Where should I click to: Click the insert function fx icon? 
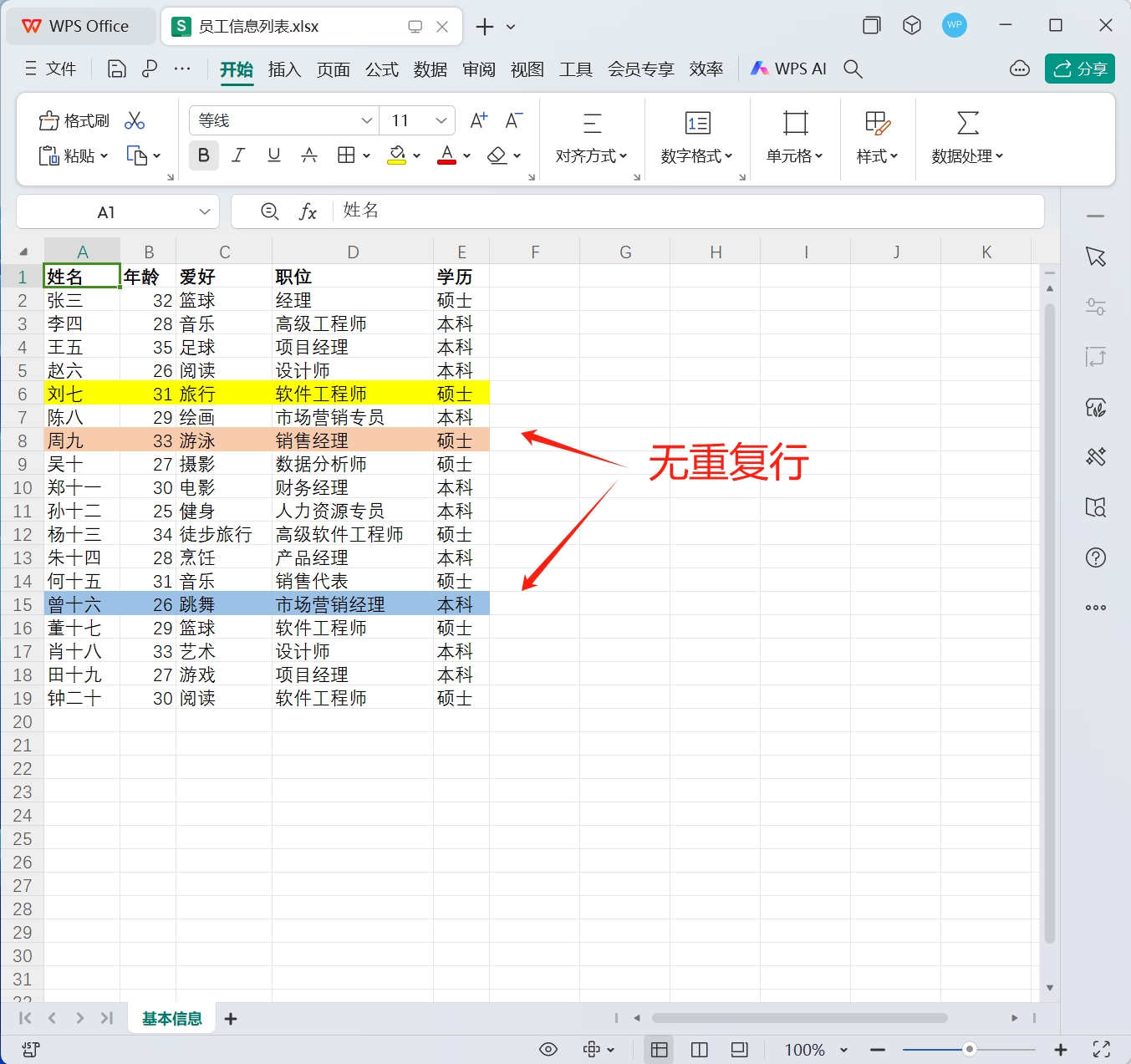click(x=308, y=212)
